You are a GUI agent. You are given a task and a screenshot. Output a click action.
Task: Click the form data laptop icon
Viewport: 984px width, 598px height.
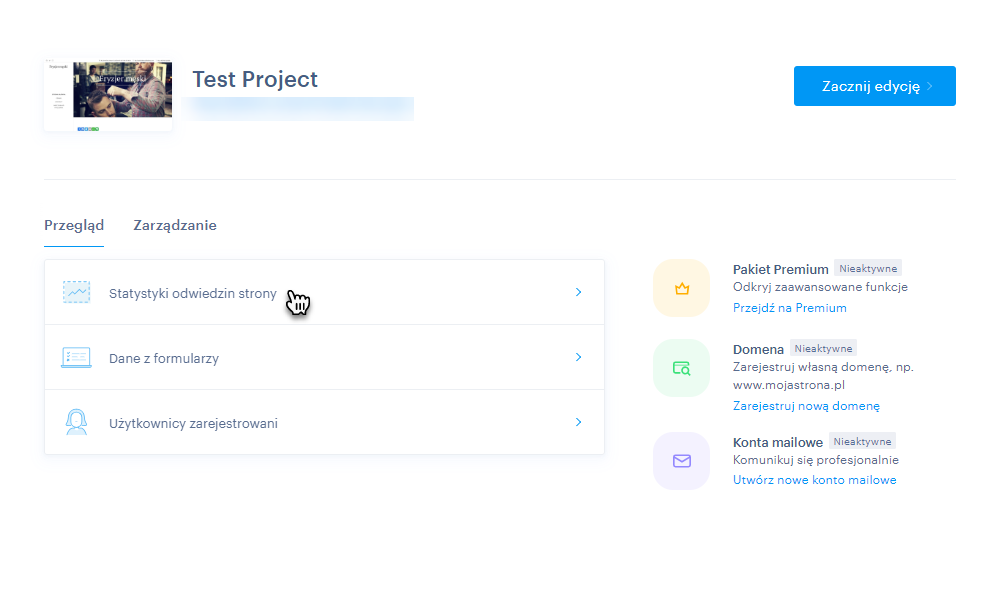pos(77,358)
